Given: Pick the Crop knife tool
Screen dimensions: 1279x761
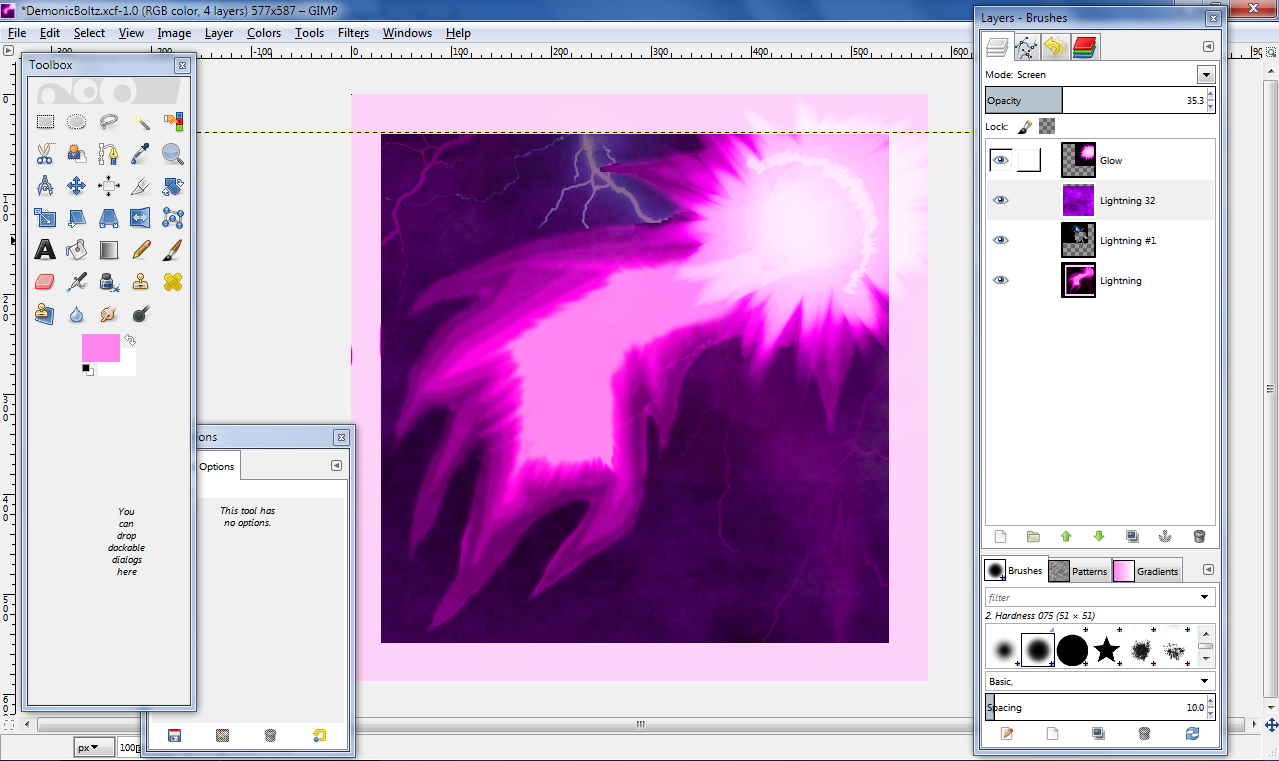Looking at the screenshot, I should [141, 186].
